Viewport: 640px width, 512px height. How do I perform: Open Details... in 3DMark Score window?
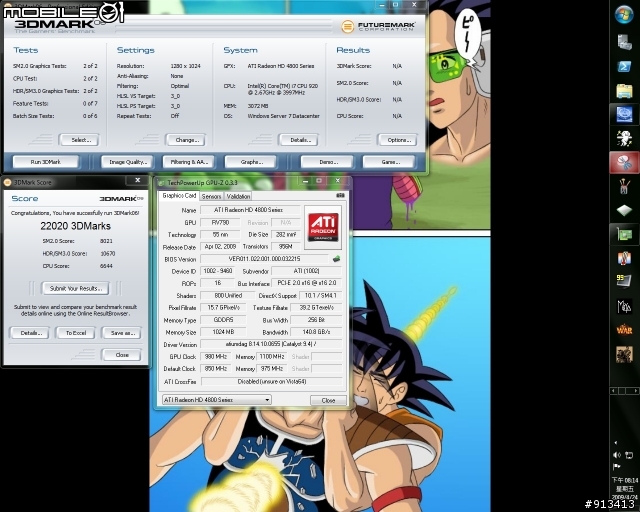click(29, 333)
